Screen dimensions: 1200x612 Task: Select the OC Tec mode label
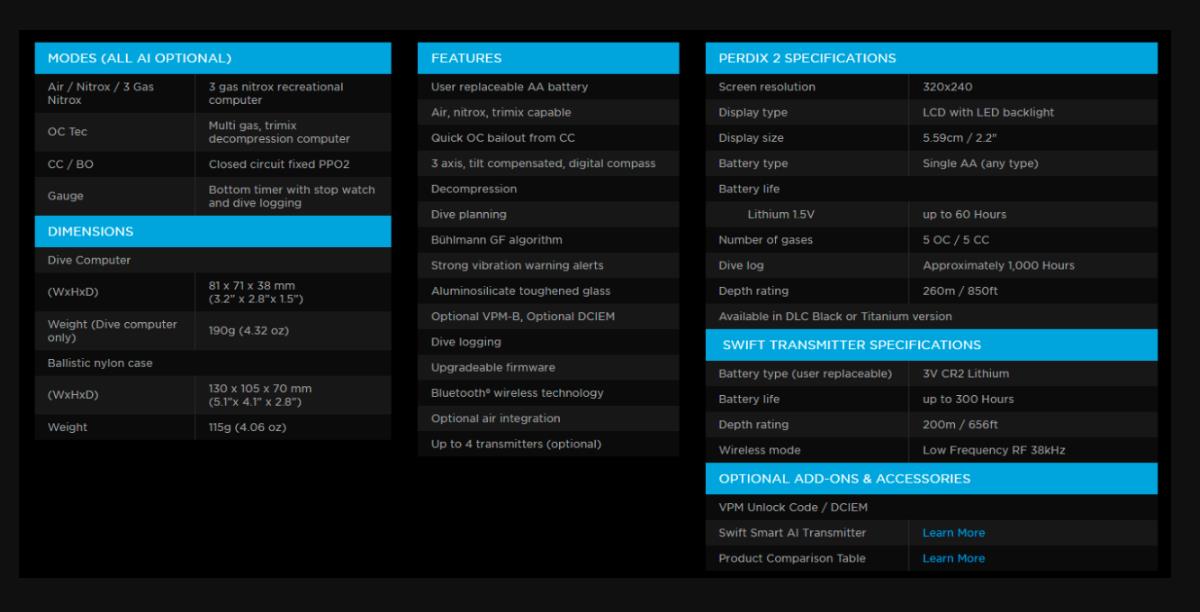pos(67,132)
